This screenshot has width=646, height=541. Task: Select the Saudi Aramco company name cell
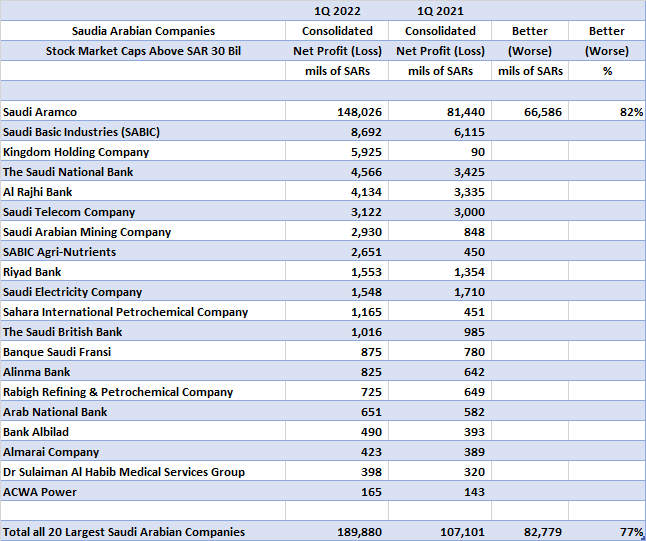[143, 111]
